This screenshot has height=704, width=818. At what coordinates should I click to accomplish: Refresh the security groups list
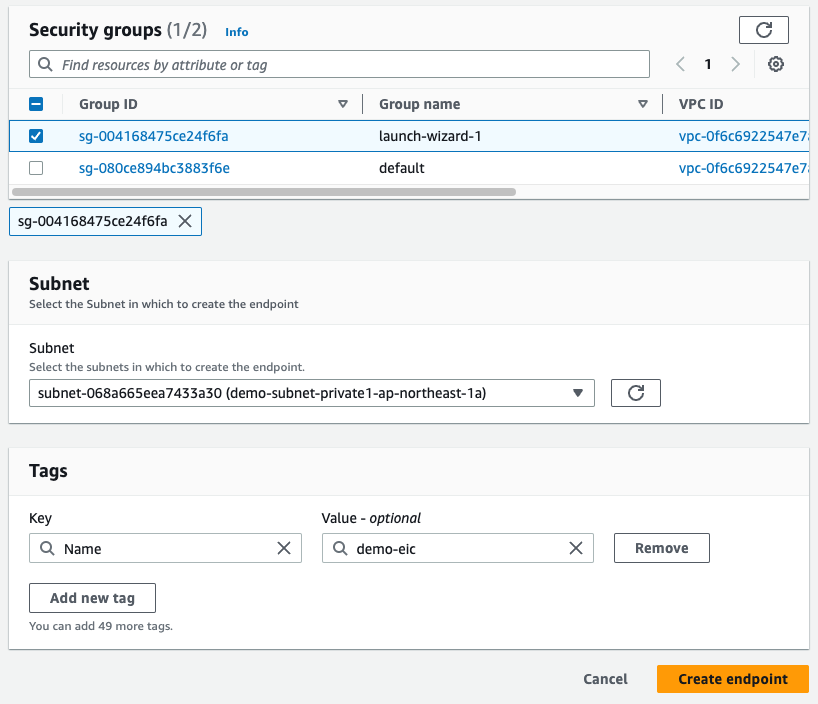click(763, 30)
